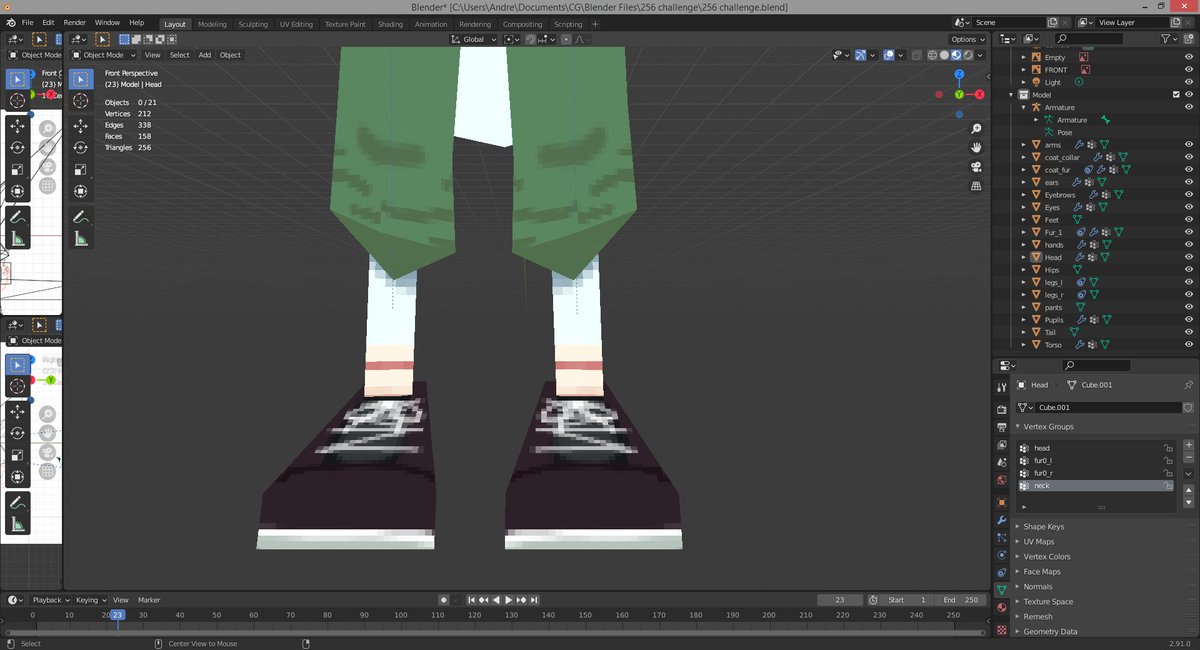Play the animation forward
1200x650 pixels.
[508, 600]
